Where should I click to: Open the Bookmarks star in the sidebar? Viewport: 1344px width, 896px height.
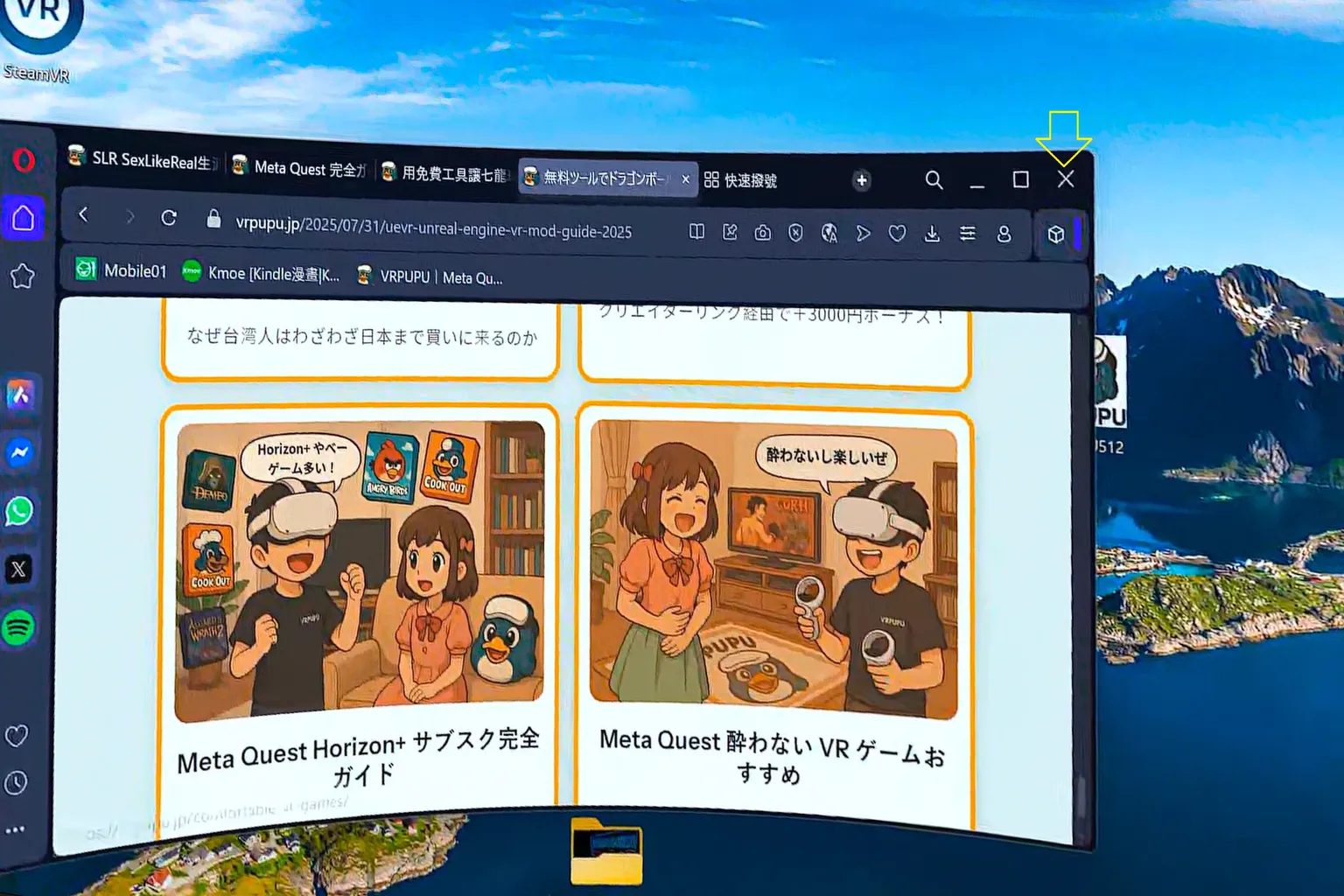coord(22,276)
